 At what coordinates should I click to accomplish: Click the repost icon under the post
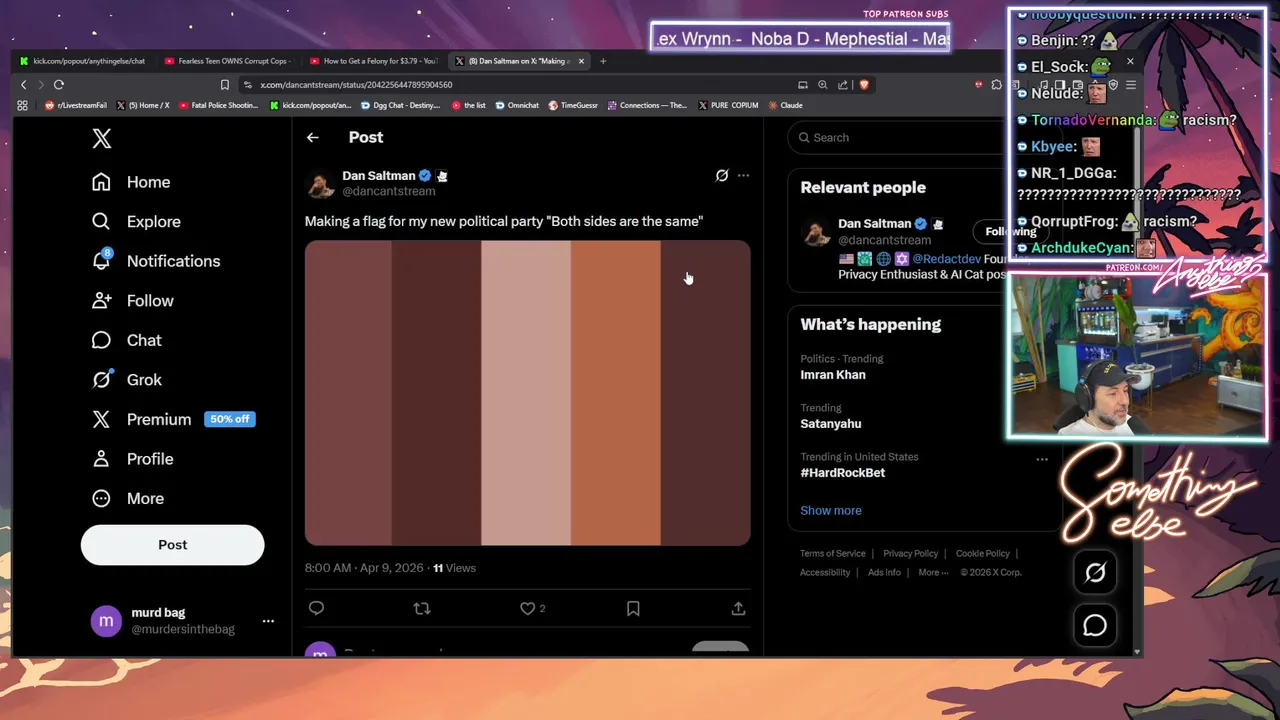click(x=422, y=608)
